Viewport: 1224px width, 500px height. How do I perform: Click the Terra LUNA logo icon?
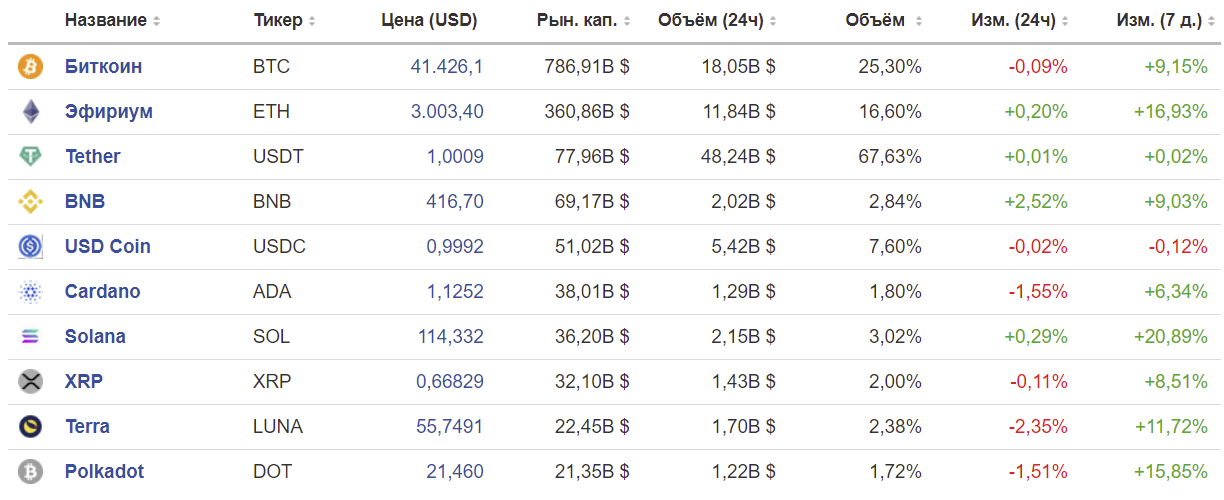coord(31,427)
